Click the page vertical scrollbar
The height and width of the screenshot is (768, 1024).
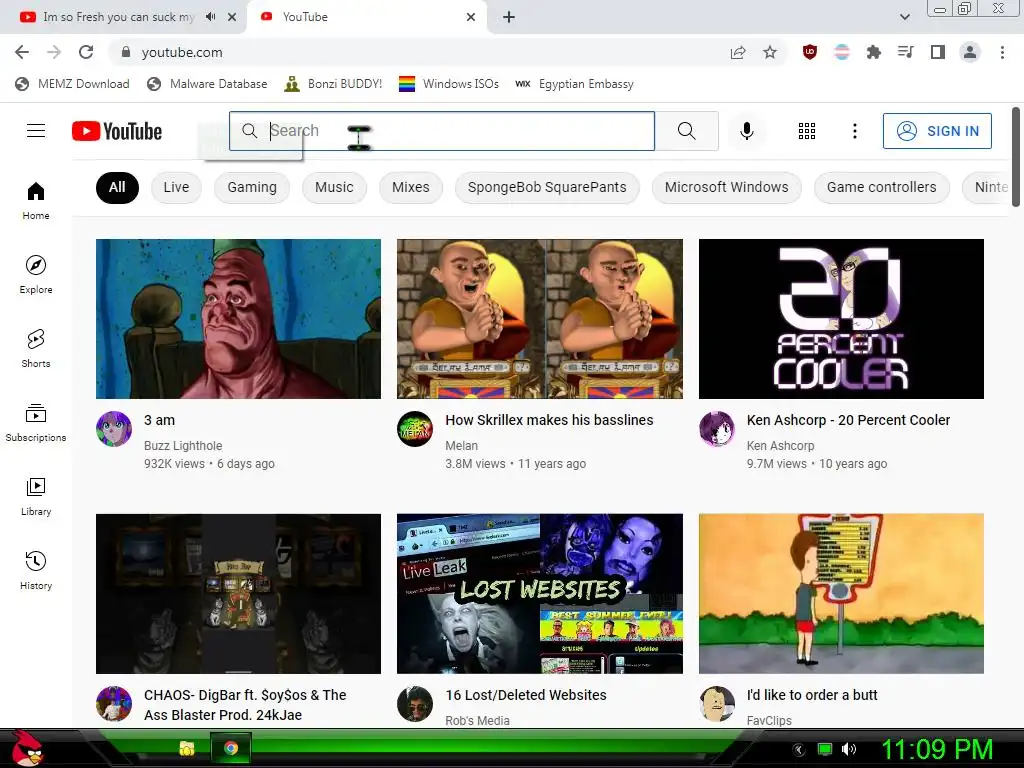pyautogui.click(x=1016, y=157)
